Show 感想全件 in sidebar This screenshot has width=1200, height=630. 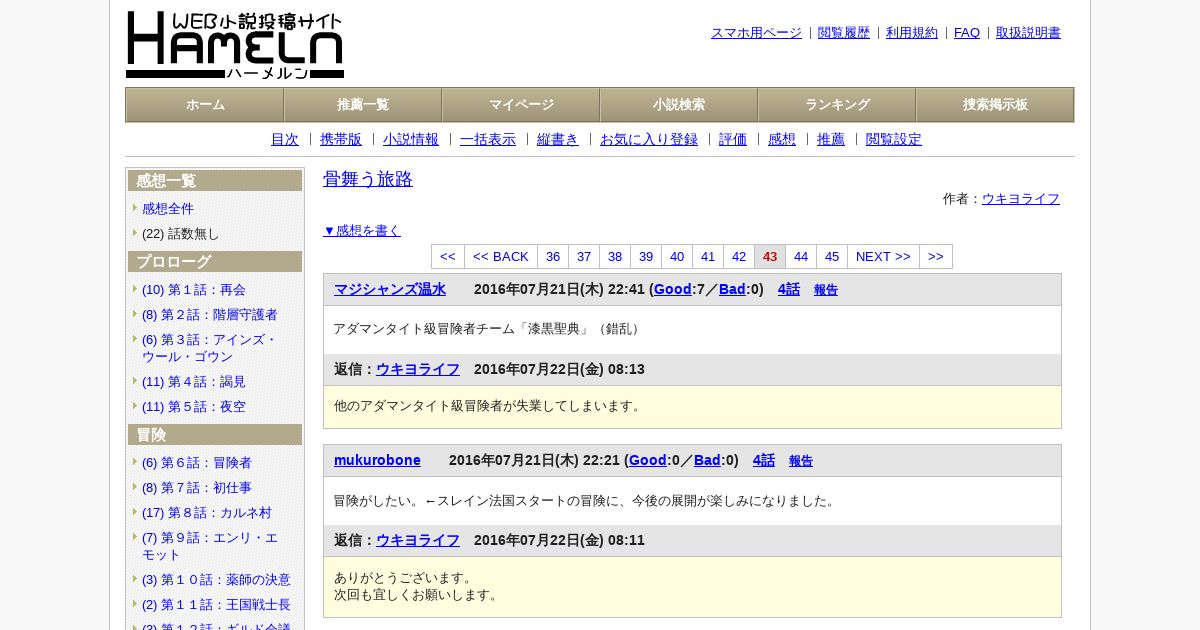pos(168,208)
